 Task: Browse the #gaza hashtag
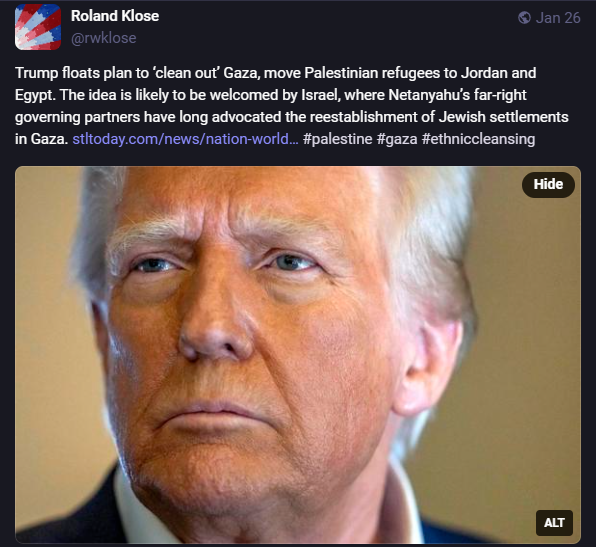coord(397,139)
